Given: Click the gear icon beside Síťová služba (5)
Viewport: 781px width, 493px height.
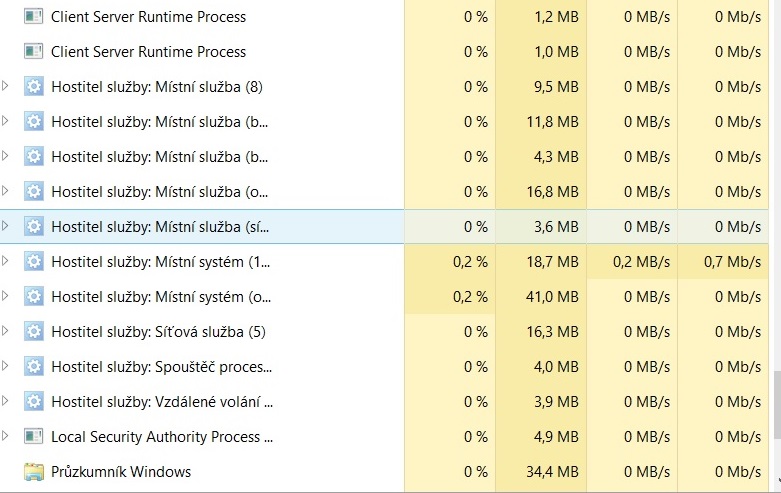Looking at the screenshot, I should pos(34,332).
